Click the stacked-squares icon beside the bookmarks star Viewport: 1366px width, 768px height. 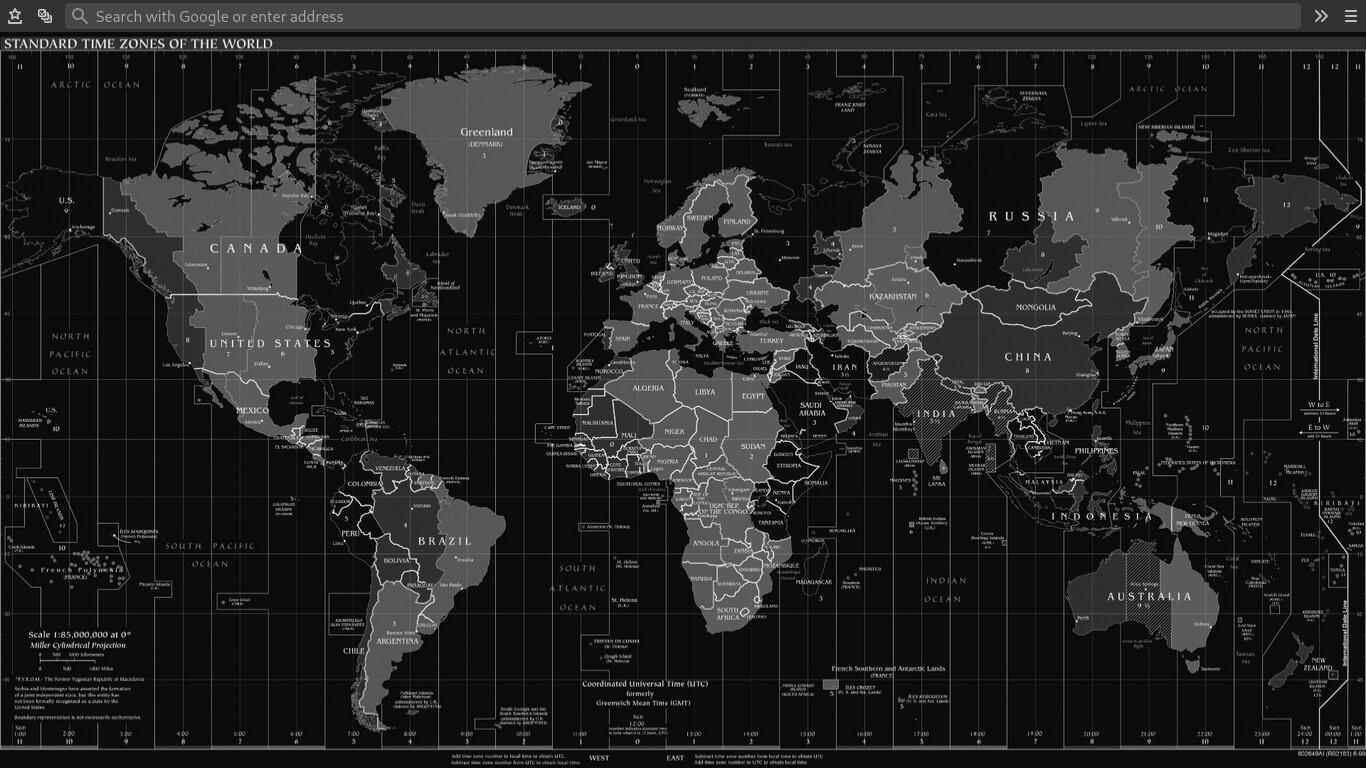click(x=45, y=16)
